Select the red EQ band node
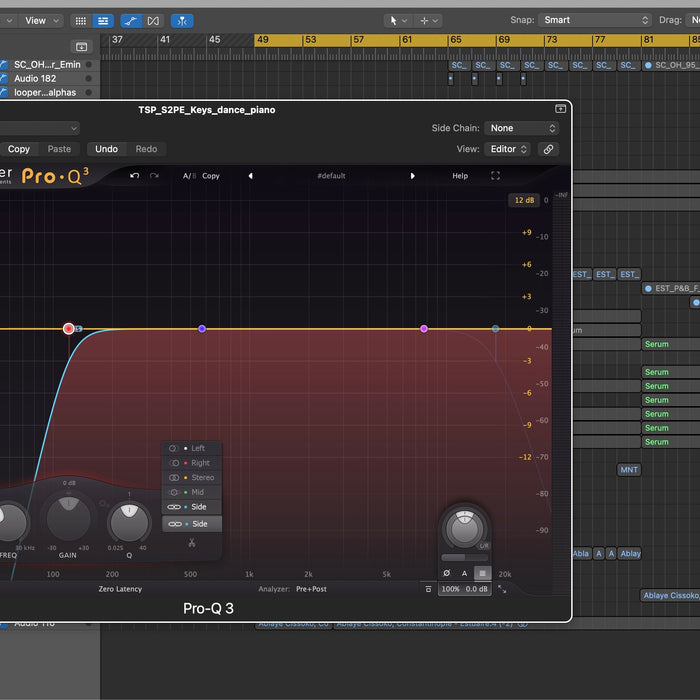Image resolution: width=700 pixels, height=700 pixels. (69, 329)
